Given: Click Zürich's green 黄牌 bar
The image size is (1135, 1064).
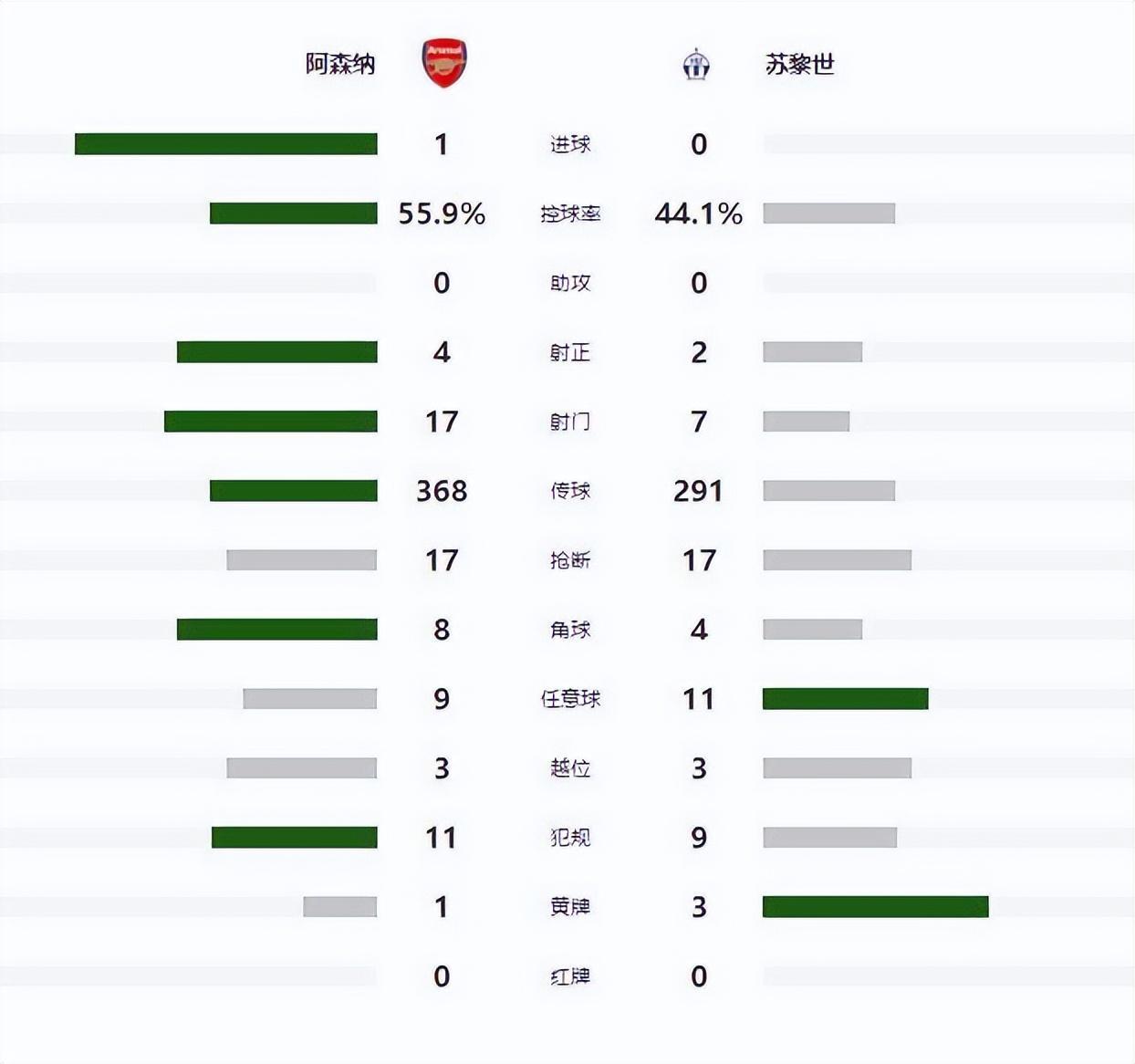Looking at the screenshot, I should [x=875, y=907].
